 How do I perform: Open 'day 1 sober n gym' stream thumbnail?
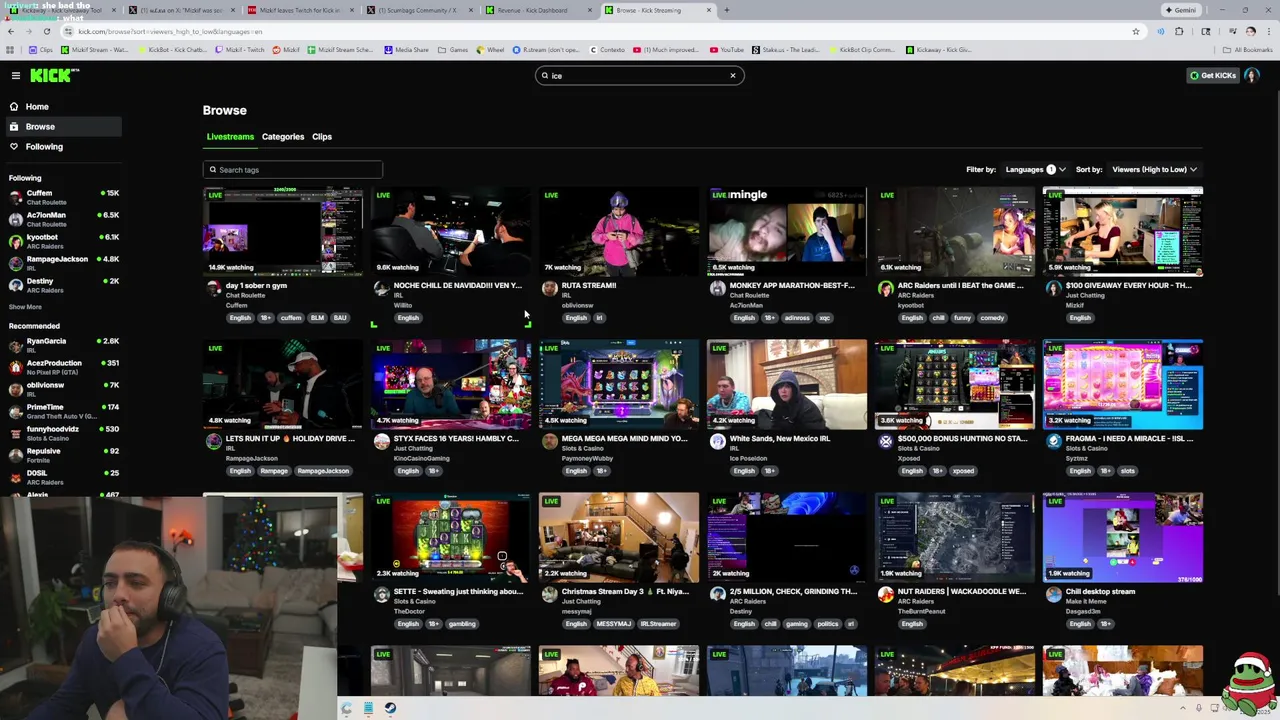point(283,231)
